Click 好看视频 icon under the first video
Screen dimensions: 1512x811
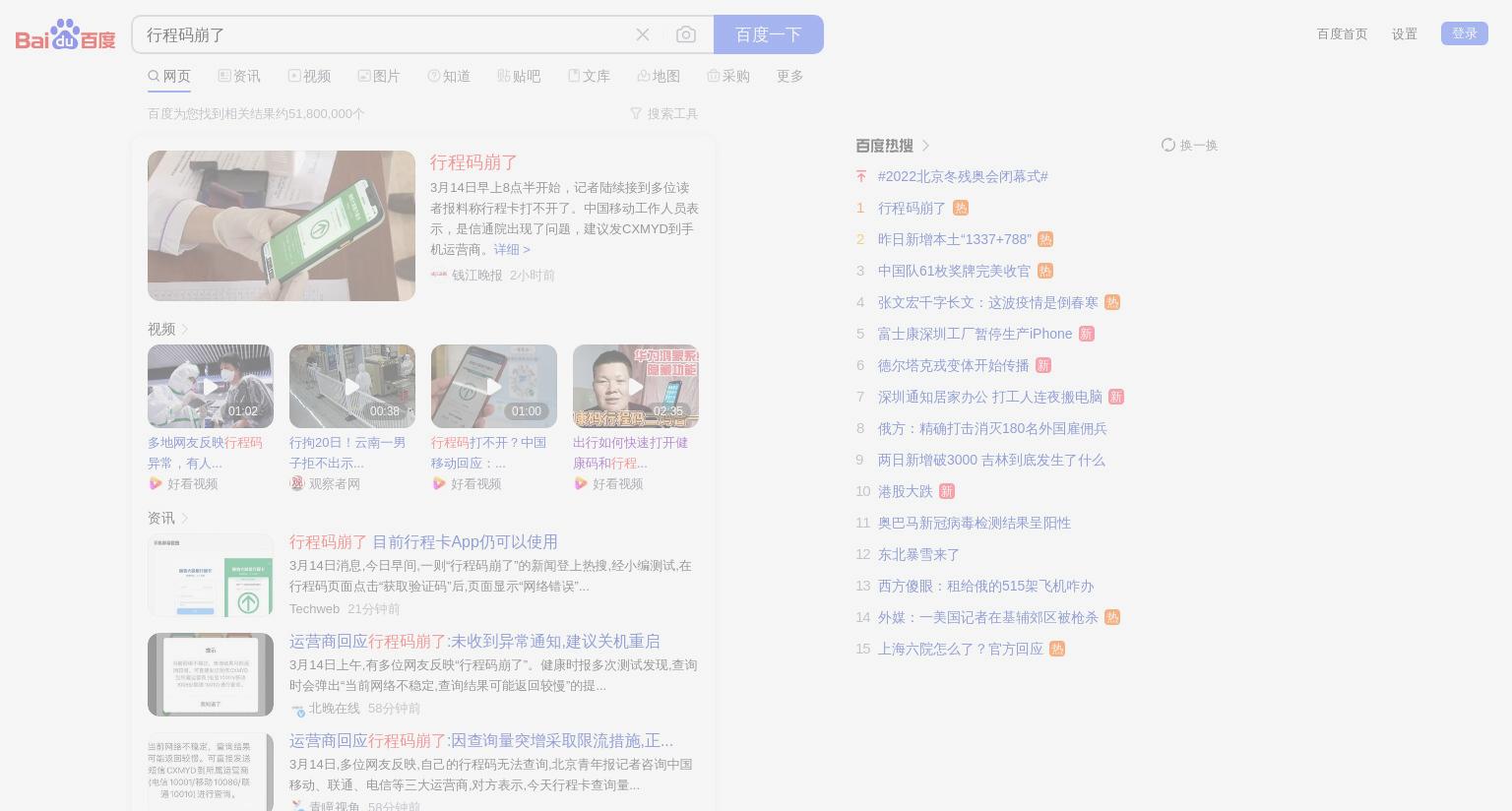(155, 483)
